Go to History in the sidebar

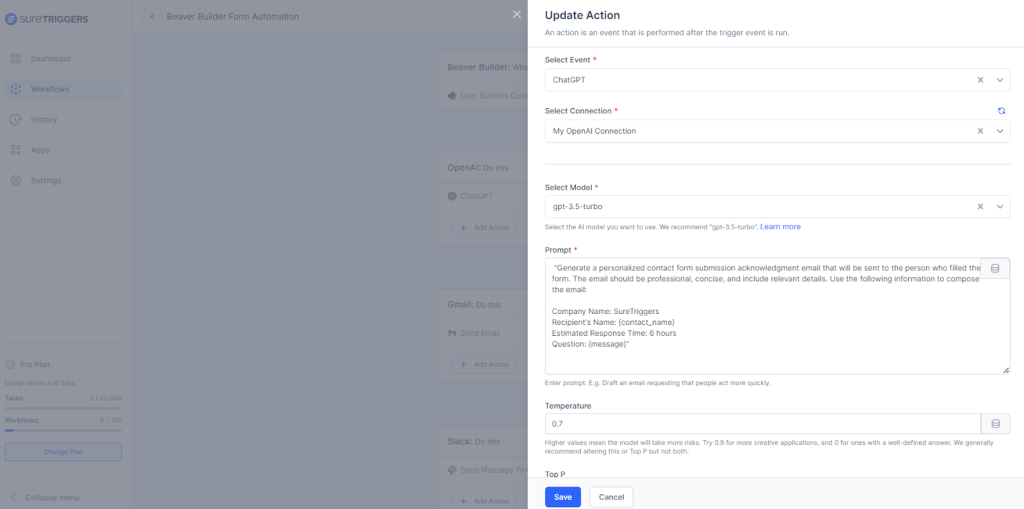click(44, 120)
